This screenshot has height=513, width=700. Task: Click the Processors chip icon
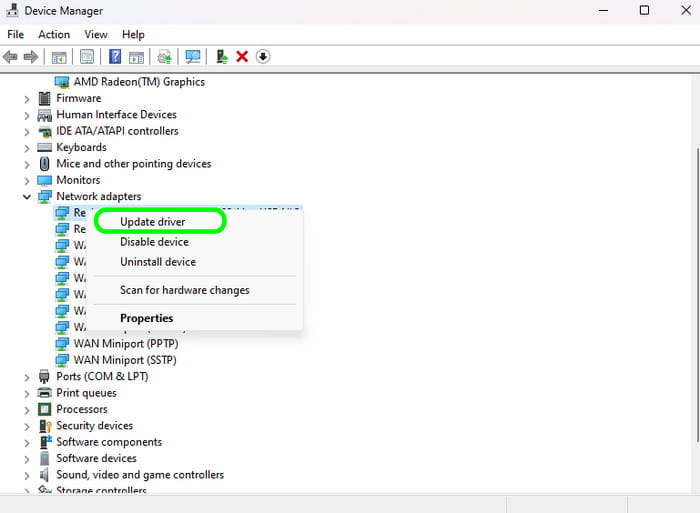[44, 409]
